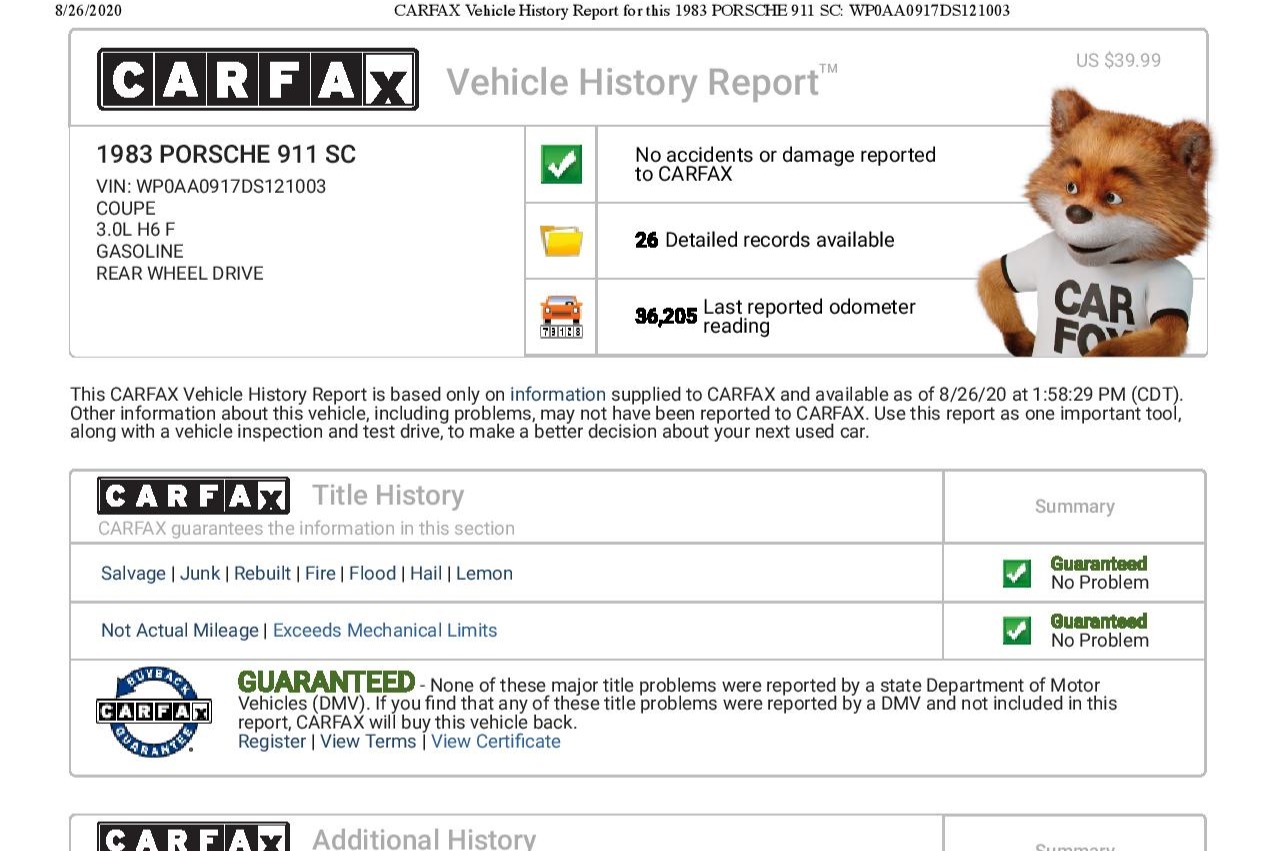Click the 'US $39.99' price text
This screenshot has width=1275, height=851.
pyautogui.click(x=1118, y=61)
